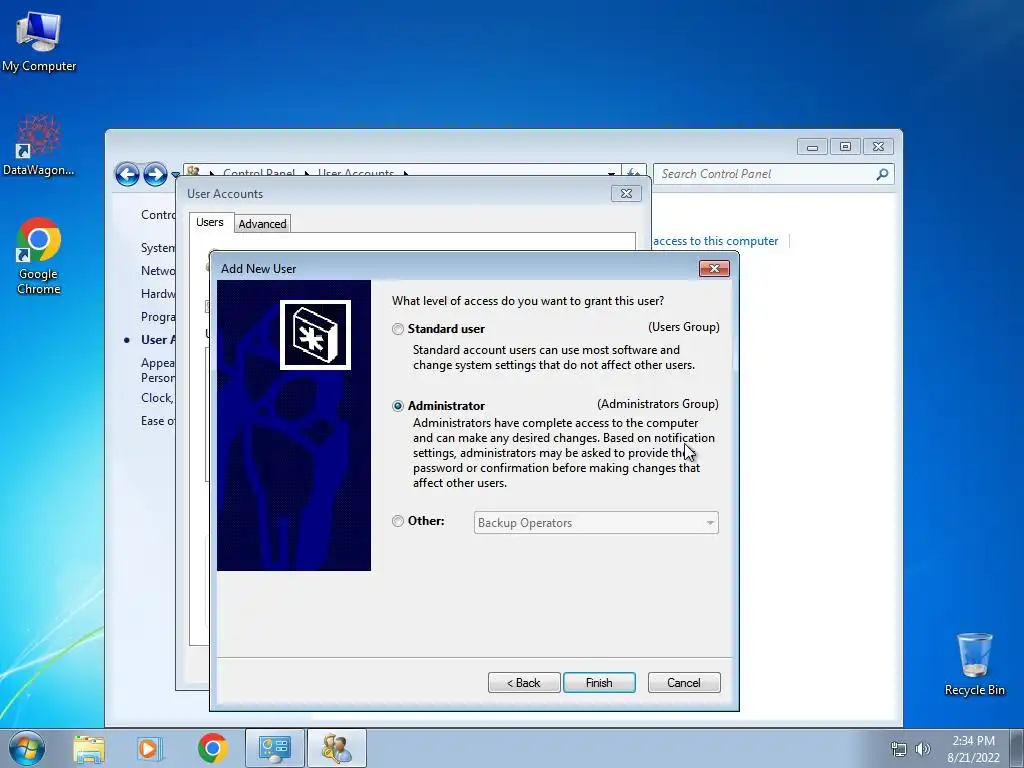Click the '(Users Group)' label
1024x768 pixels.
click(684, 327)
